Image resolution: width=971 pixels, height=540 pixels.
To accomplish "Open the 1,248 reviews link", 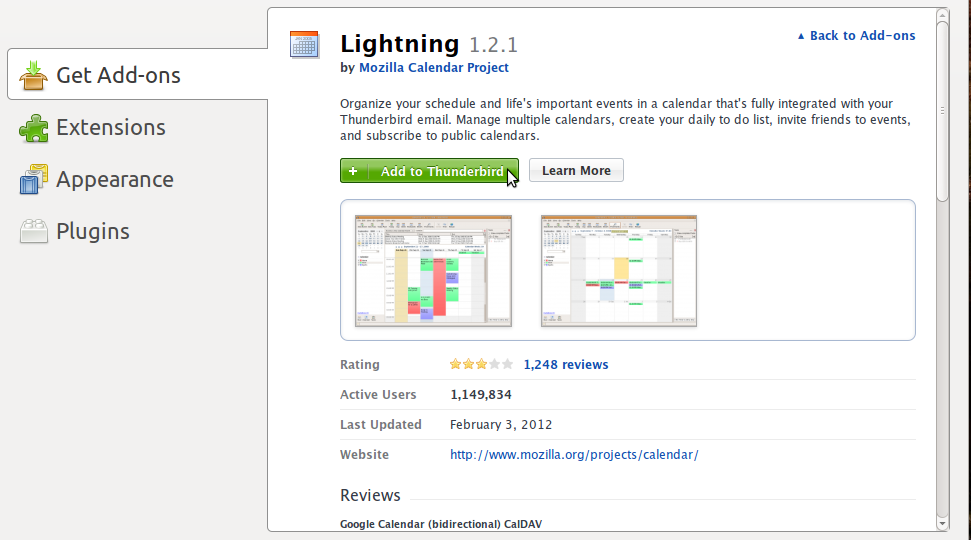I will coord(566,365).
